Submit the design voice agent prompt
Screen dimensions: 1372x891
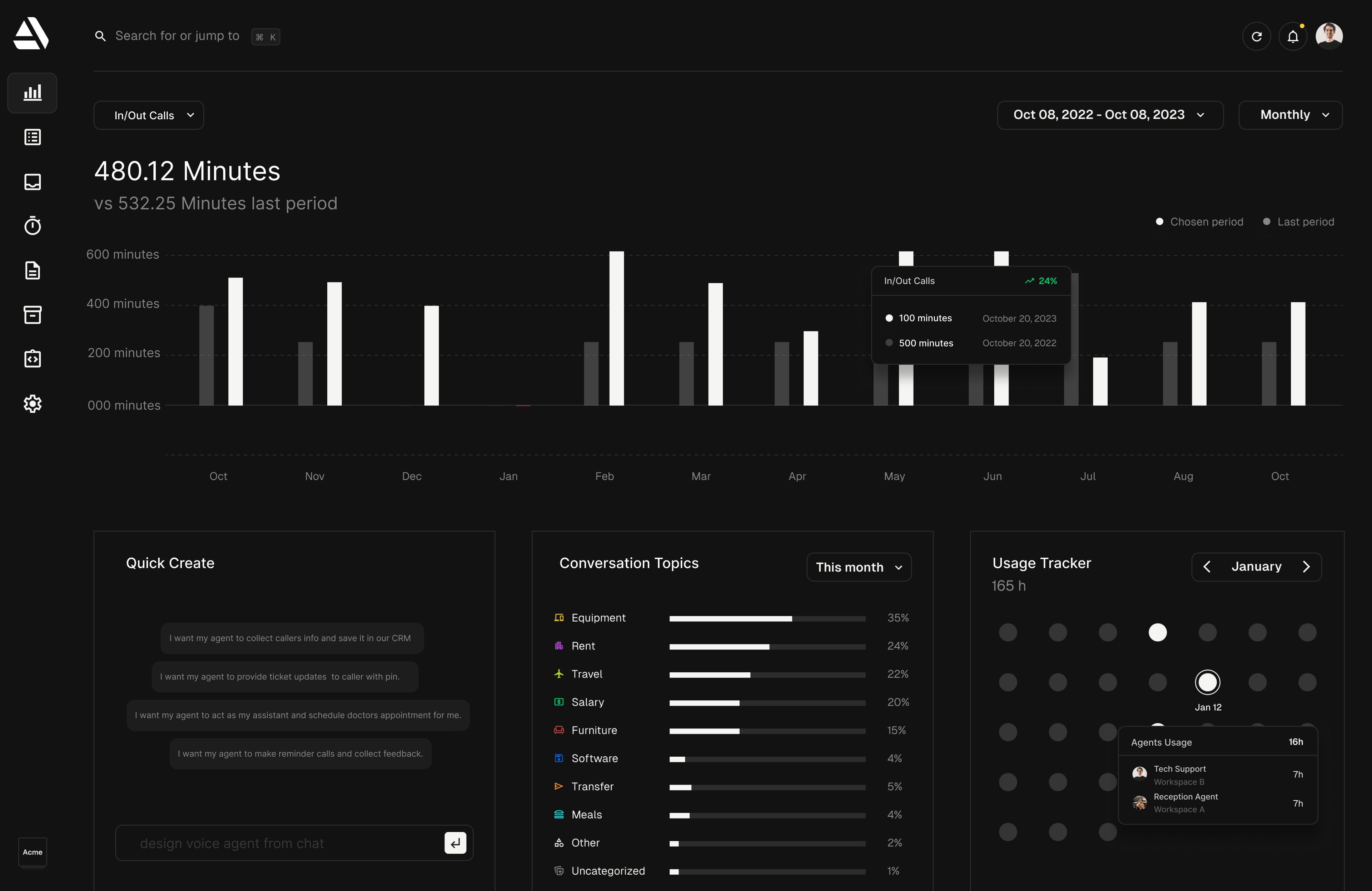(x=455, y=842)
